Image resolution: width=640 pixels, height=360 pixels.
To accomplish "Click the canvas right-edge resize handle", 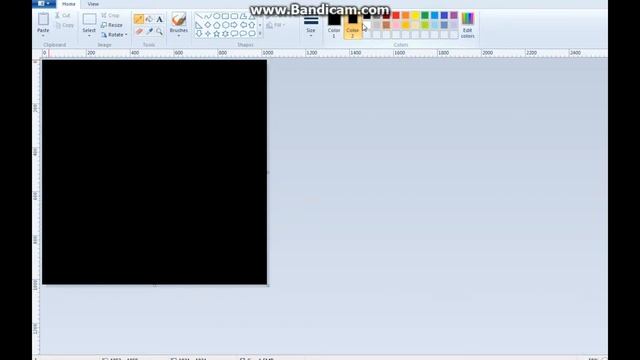I will coord(268,172).
